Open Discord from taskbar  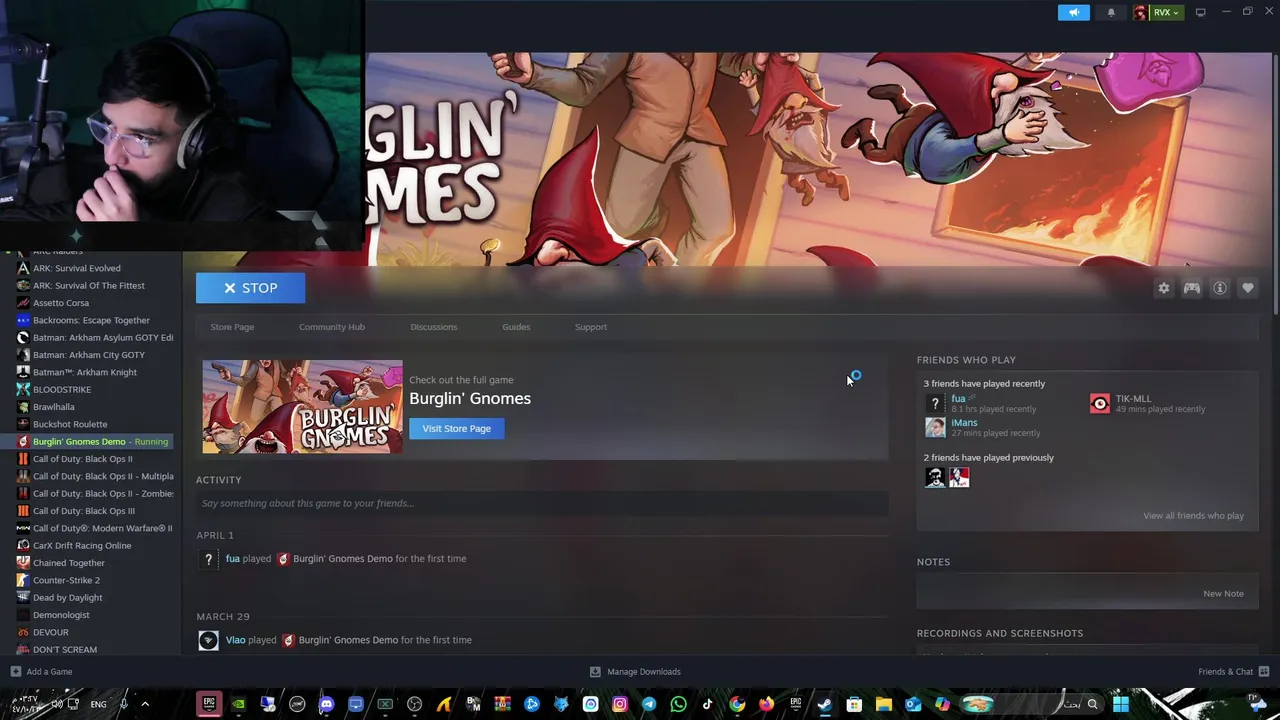click(x=326, y=704)
